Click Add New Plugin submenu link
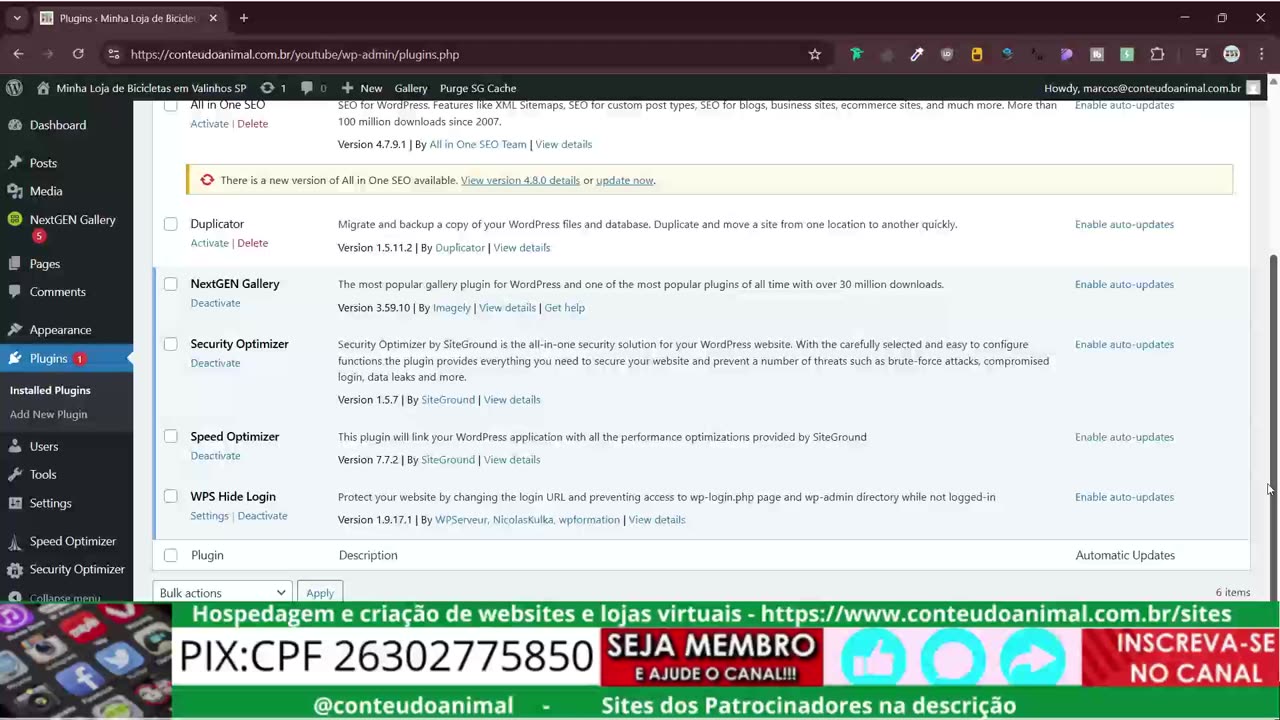Viewport: 1280px width, 720px height. coord(48,414)
